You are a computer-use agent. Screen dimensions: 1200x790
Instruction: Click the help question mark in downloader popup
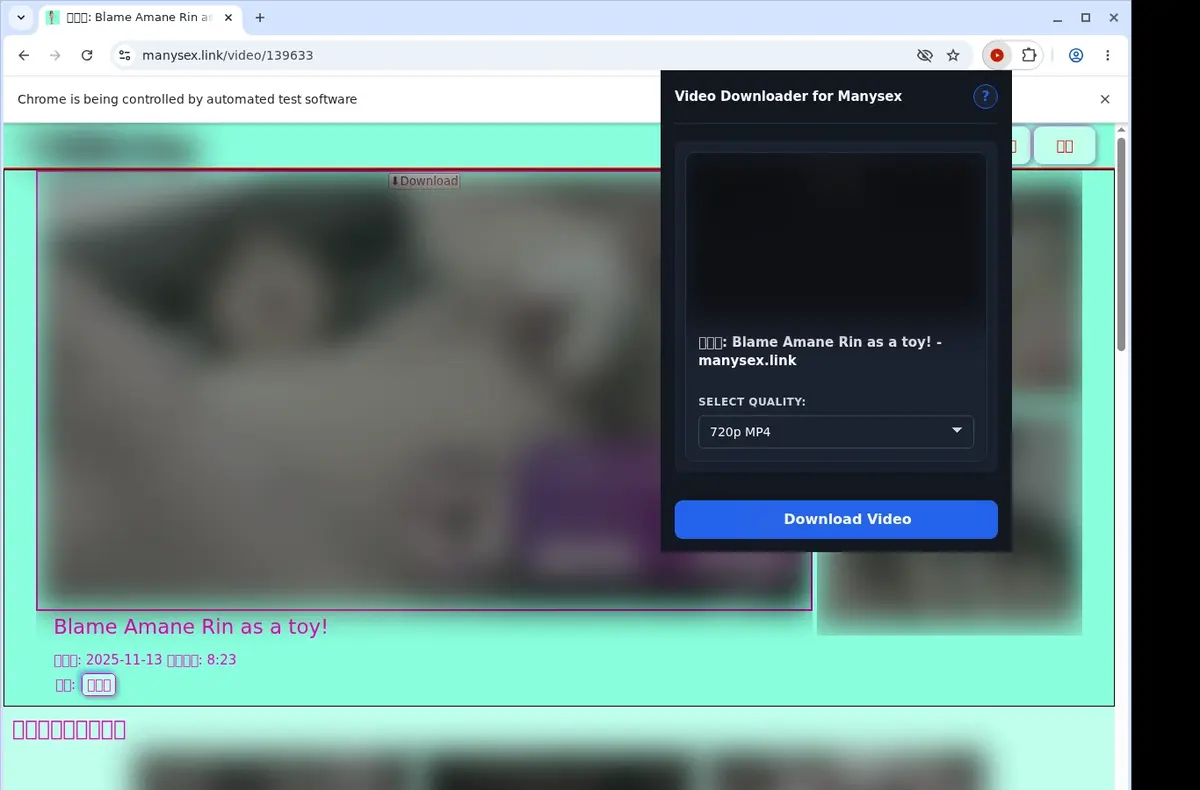(x=985, y=96)
